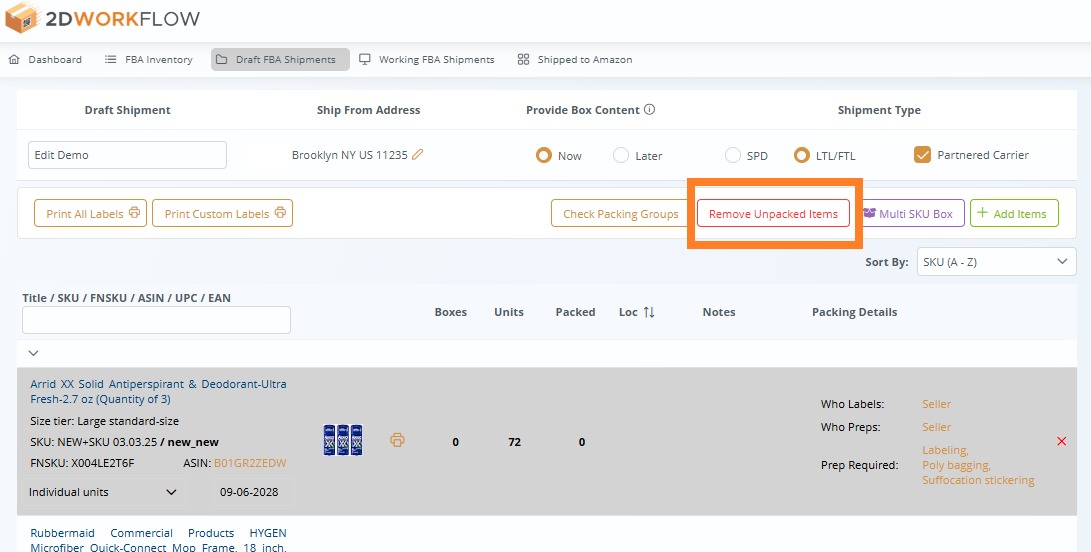Uncheck the Partnered Carrier checkbox
The height and width of the screenshot is (552, 1091).
click(x=922, y=155)
